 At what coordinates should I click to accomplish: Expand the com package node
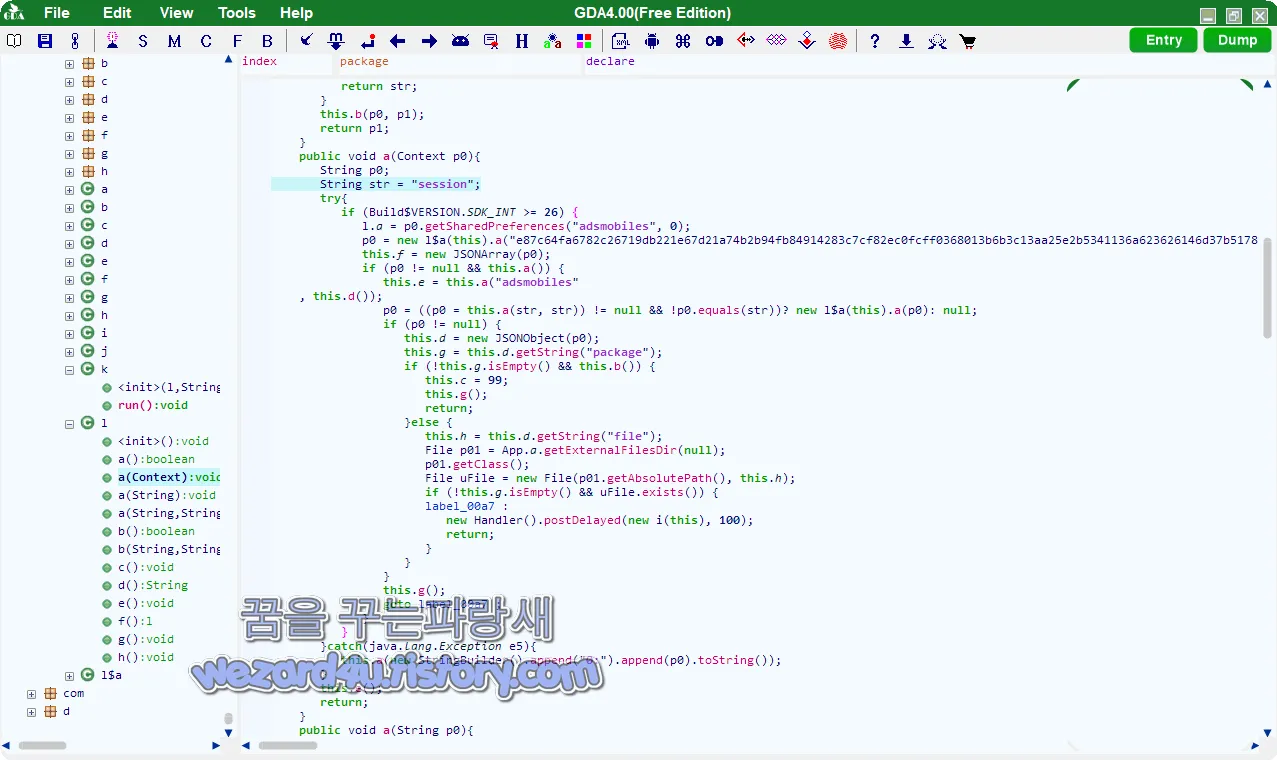(32, 693)
